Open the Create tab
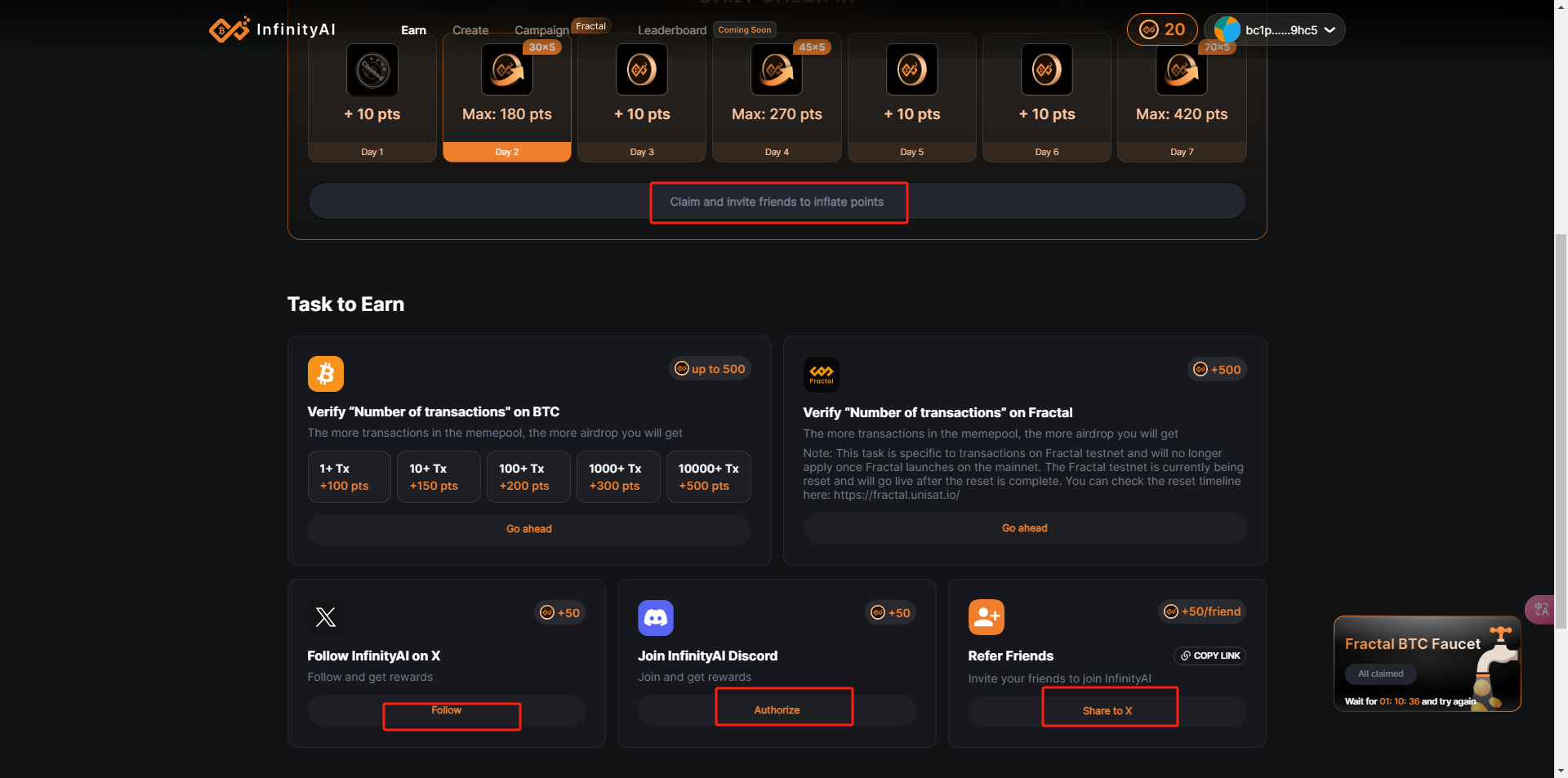Screen dimensions: 1568x778 pos(470,30)
